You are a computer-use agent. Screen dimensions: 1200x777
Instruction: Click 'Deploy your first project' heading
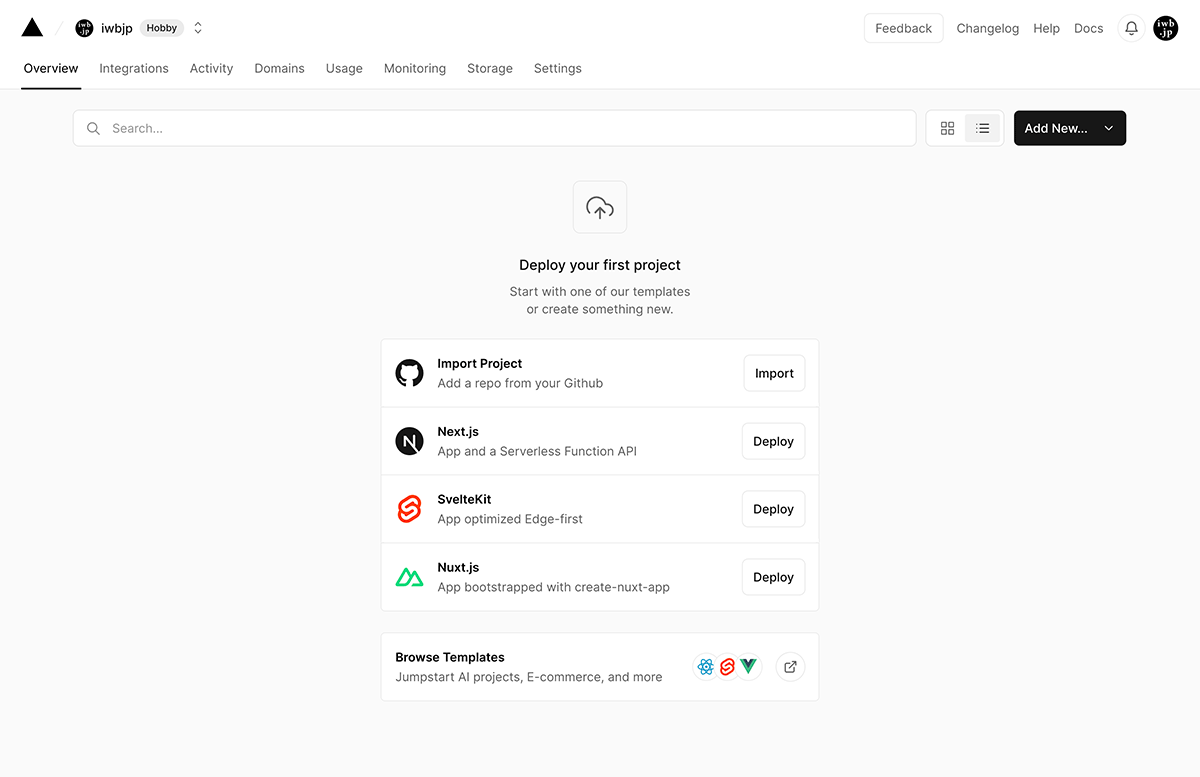tap(600, 265)
